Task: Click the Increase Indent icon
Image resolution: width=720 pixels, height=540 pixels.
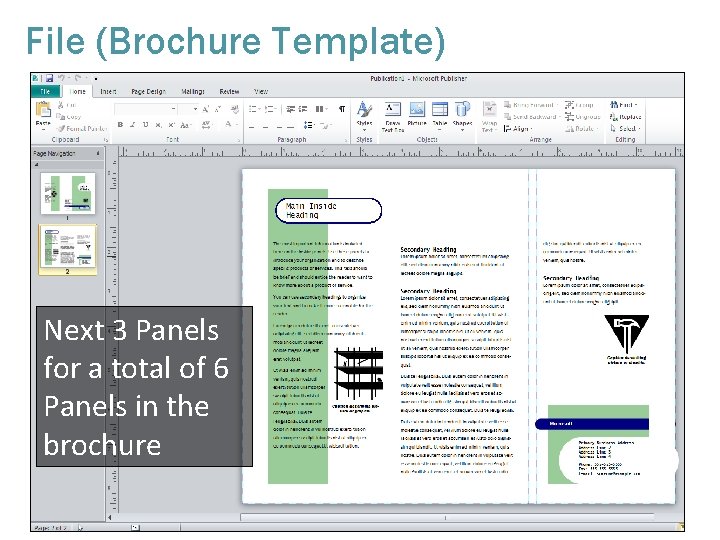Action: pyautogui.click(x=303, y=109)
